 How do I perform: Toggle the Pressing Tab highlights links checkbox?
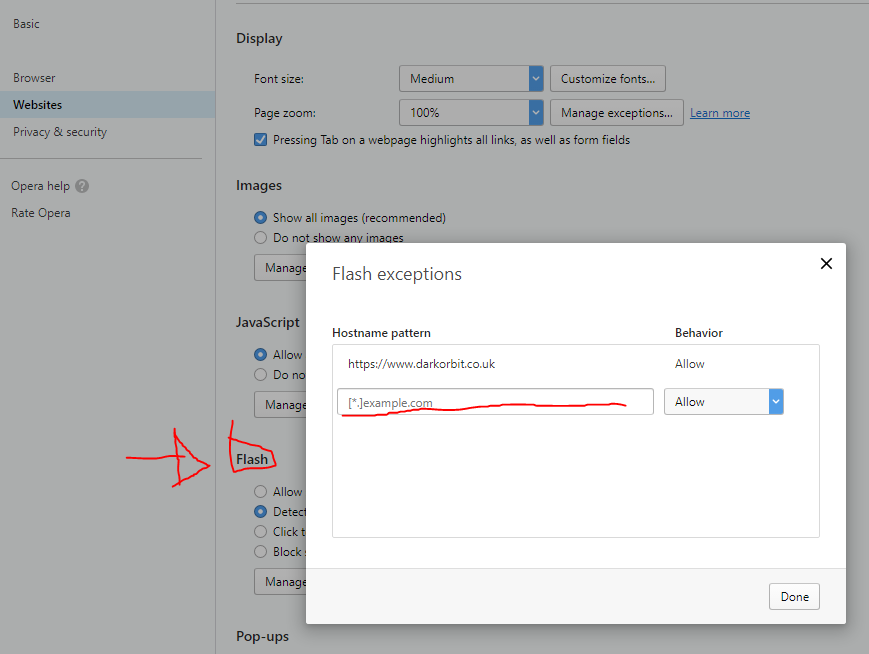[261, 140]
